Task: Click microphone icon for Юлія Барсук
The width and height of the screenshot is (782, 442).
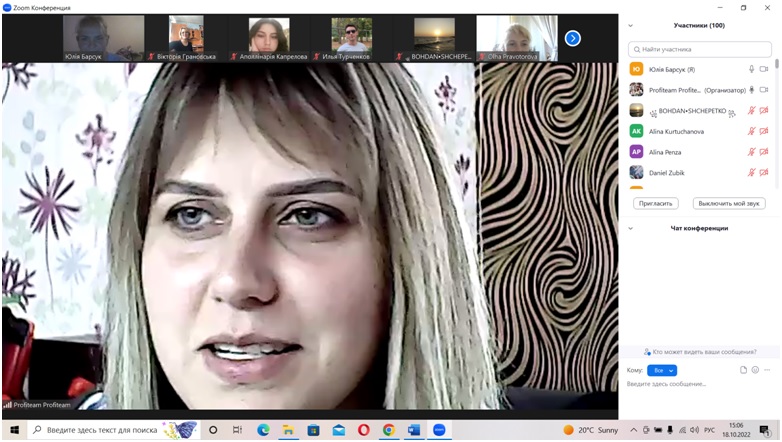Action: coord(751,69)
